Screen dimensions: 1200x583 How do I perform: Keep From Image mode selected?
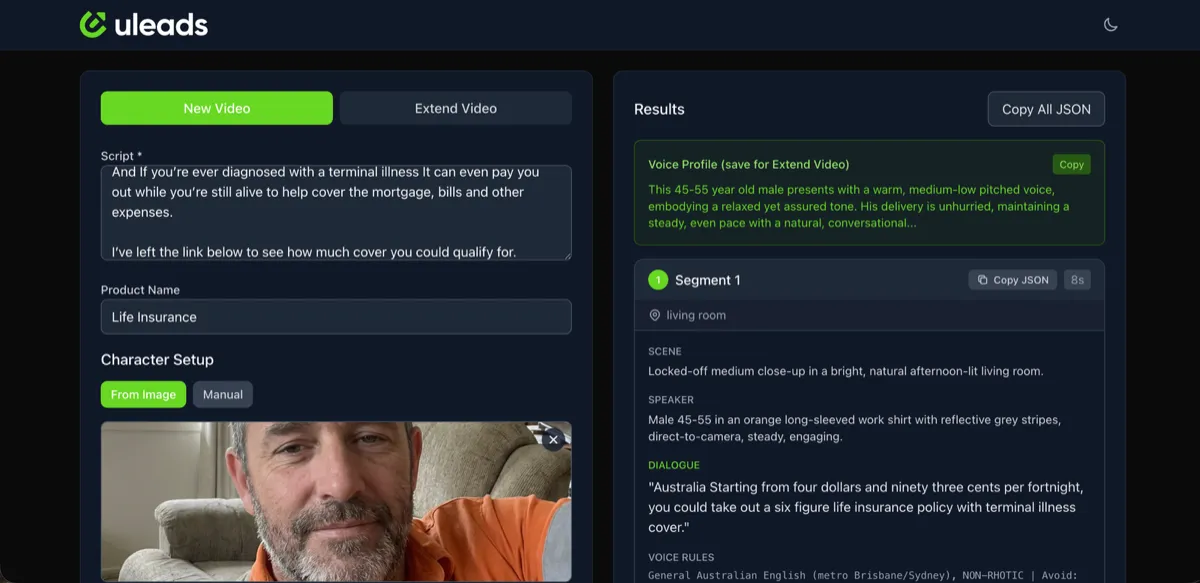click(143, 394)
